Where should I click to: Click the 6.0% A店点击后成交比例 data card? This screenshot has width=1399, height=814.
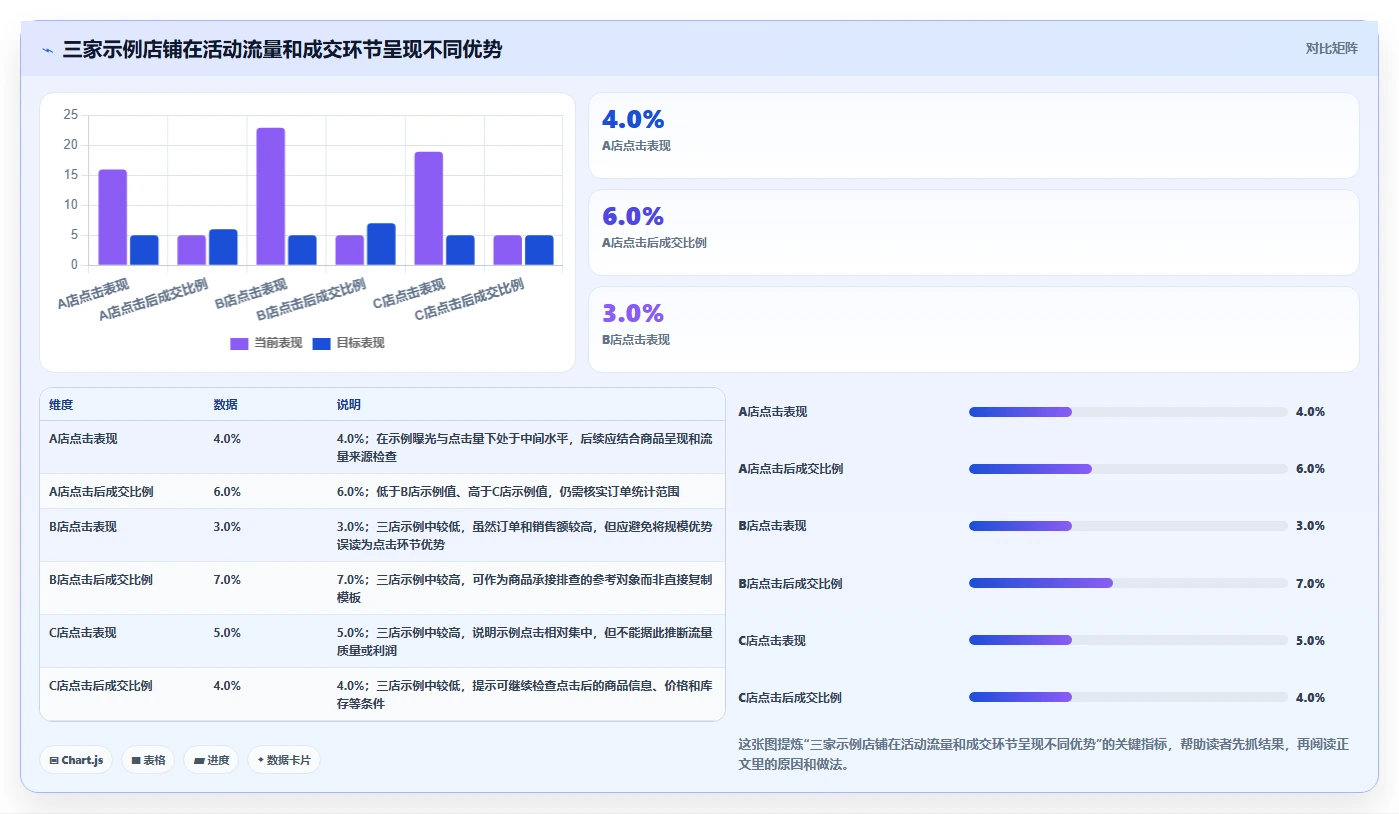click(974, 233)
